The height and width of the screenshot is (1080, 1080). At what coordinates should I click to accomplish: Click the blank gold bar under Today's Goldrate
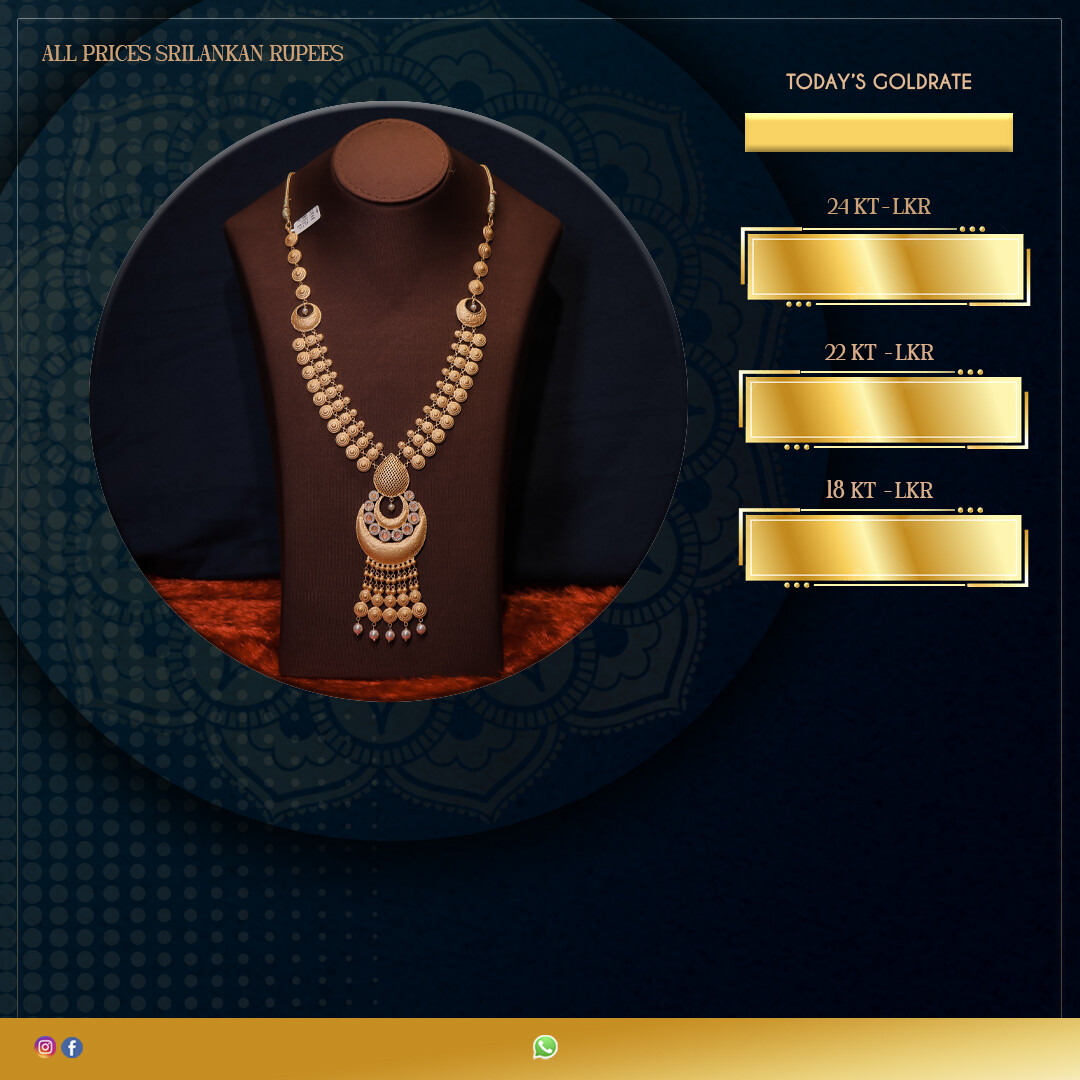[879, 132]
